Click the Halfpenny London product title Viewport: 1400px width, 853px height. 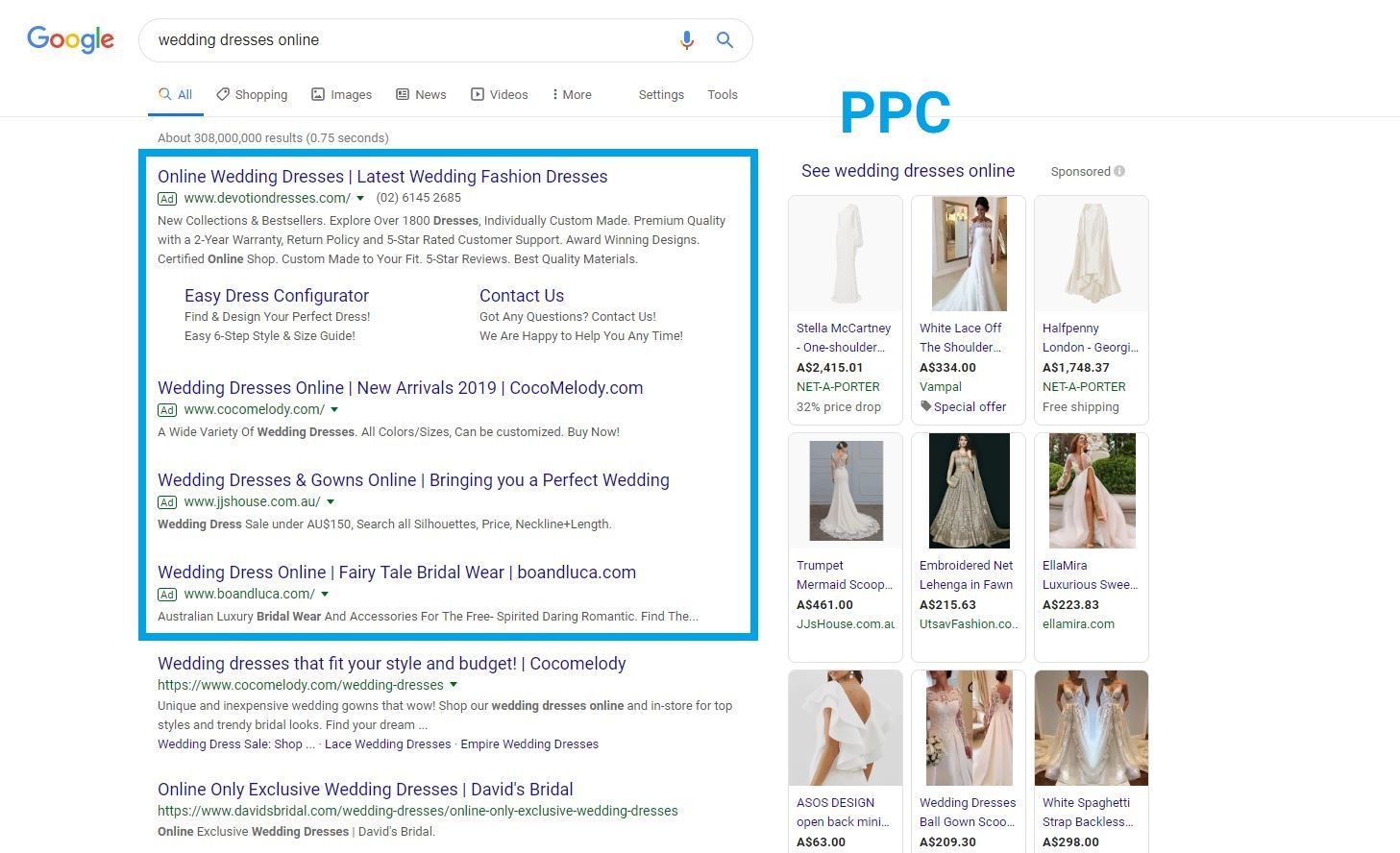(1091, 338)
